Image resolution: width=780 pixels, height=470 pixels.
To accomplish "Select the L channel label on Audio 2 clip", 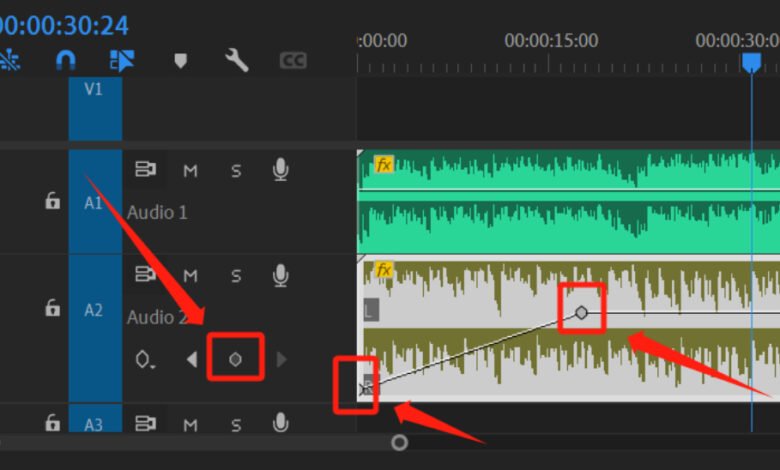I will [371, 310].
